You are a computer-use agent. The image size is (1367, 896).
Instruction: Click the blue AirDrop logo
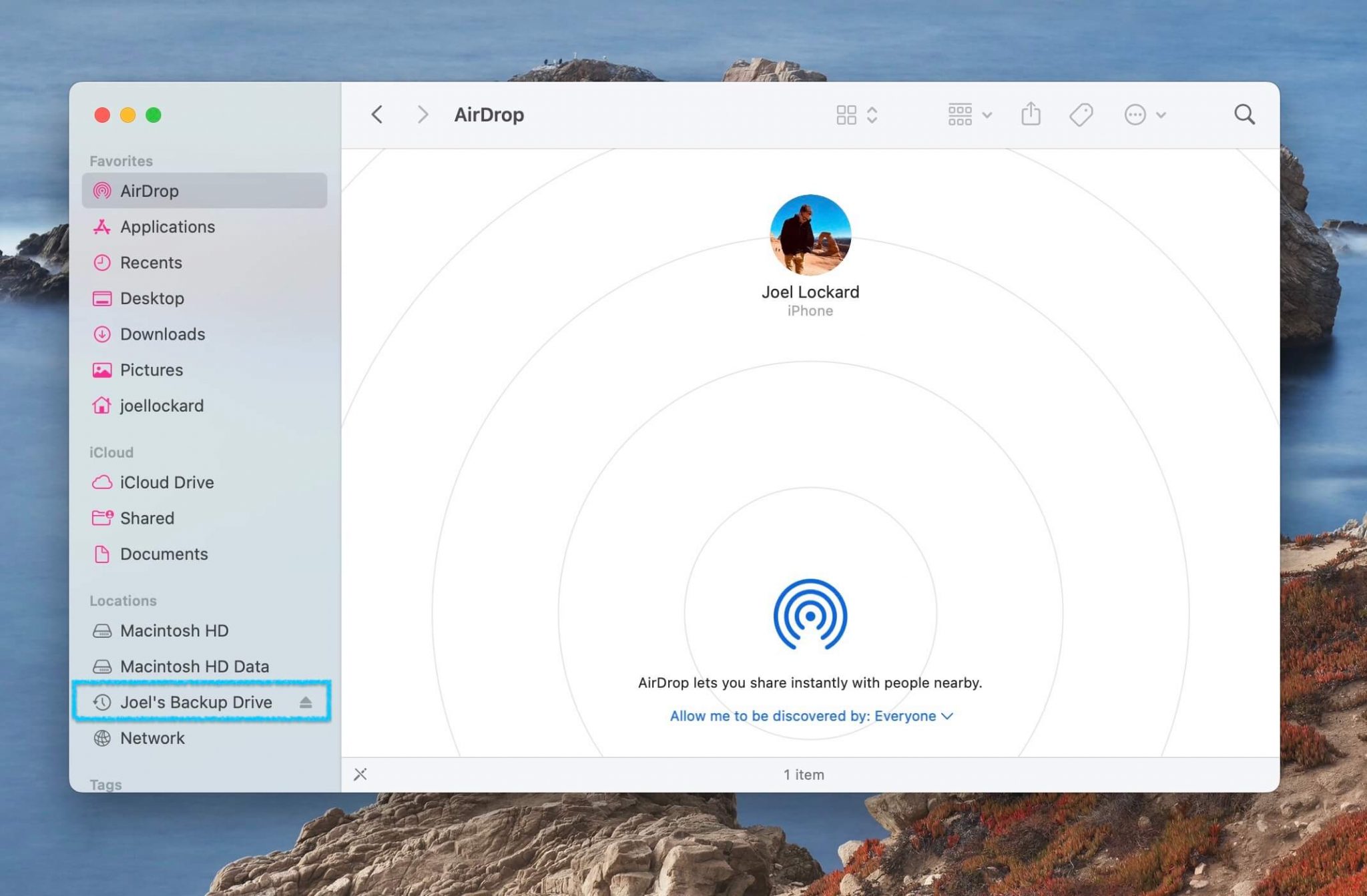(x=810, y=614)
